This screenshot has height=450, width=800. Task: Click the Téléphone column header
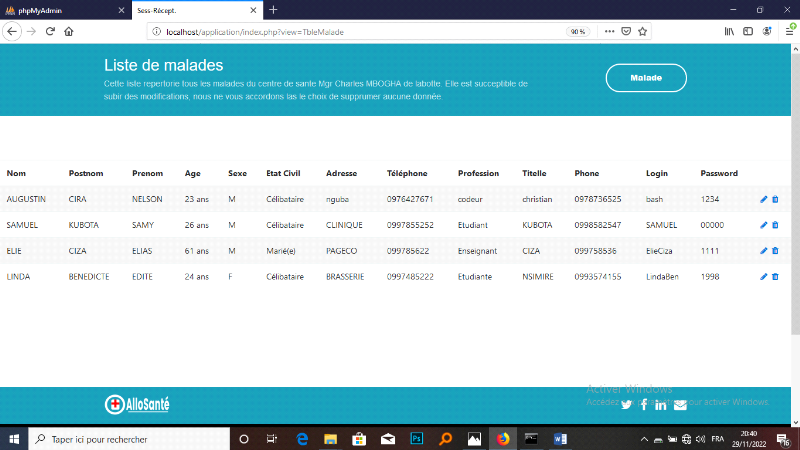pyautogui.click(x=407, y=173)
